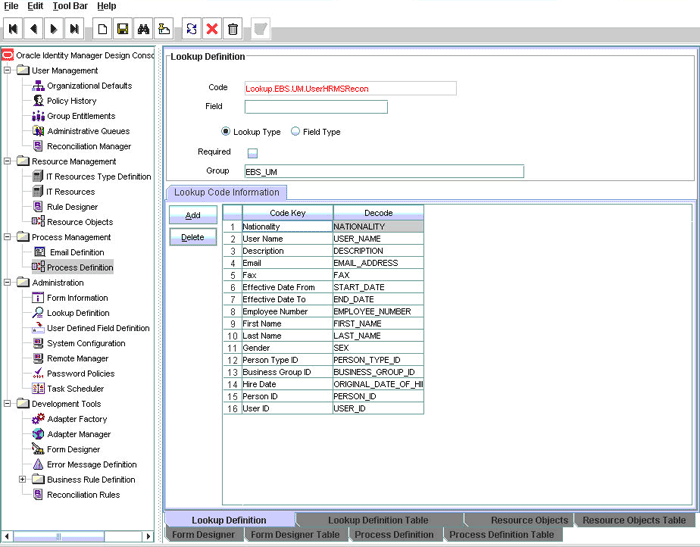Switch to Form Designer tab

pos(204,534)
